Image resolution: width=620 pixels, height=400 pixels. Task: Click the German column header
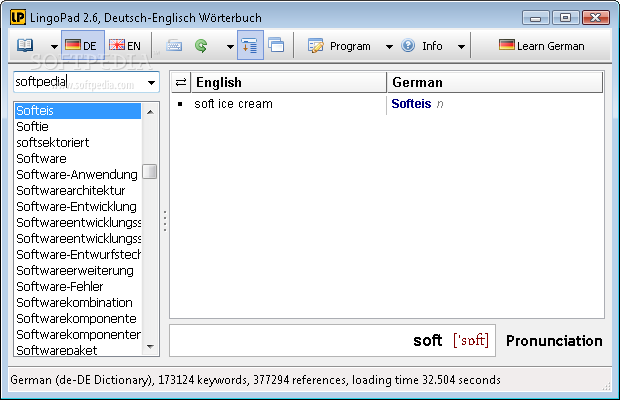point(495,82)
